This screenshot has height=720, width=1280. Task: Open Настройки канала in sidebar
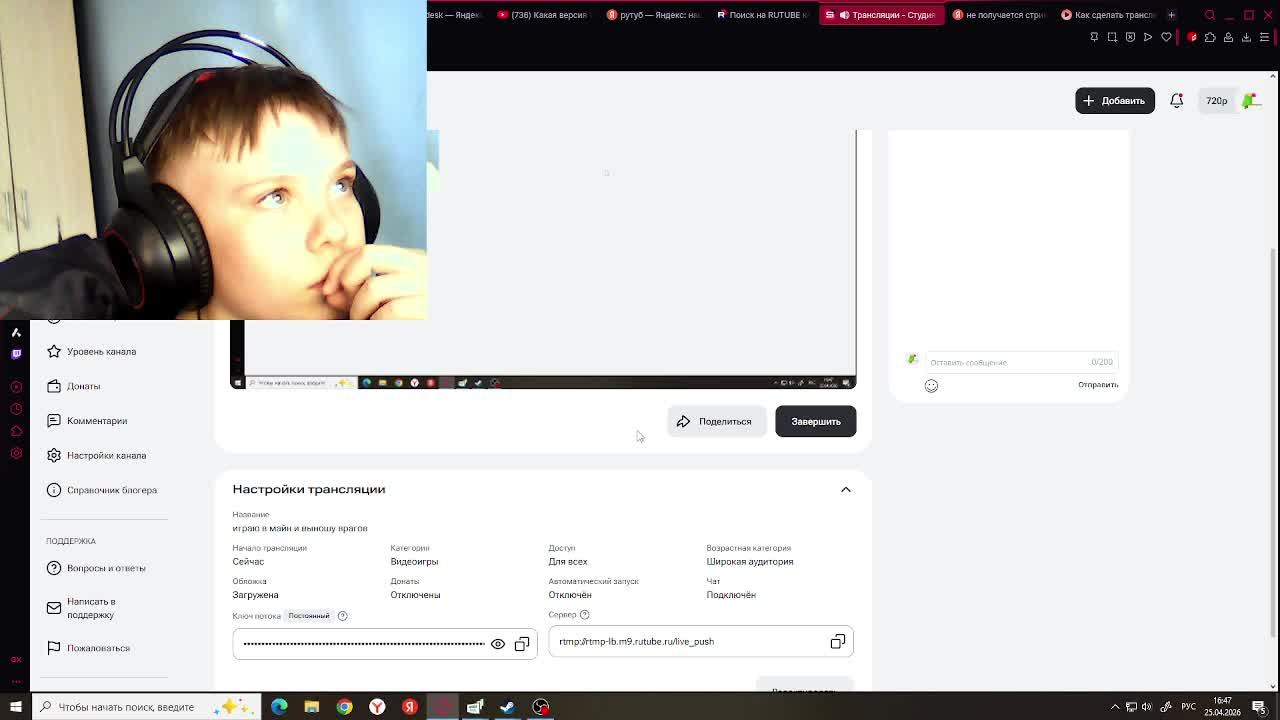pos(96,455)
